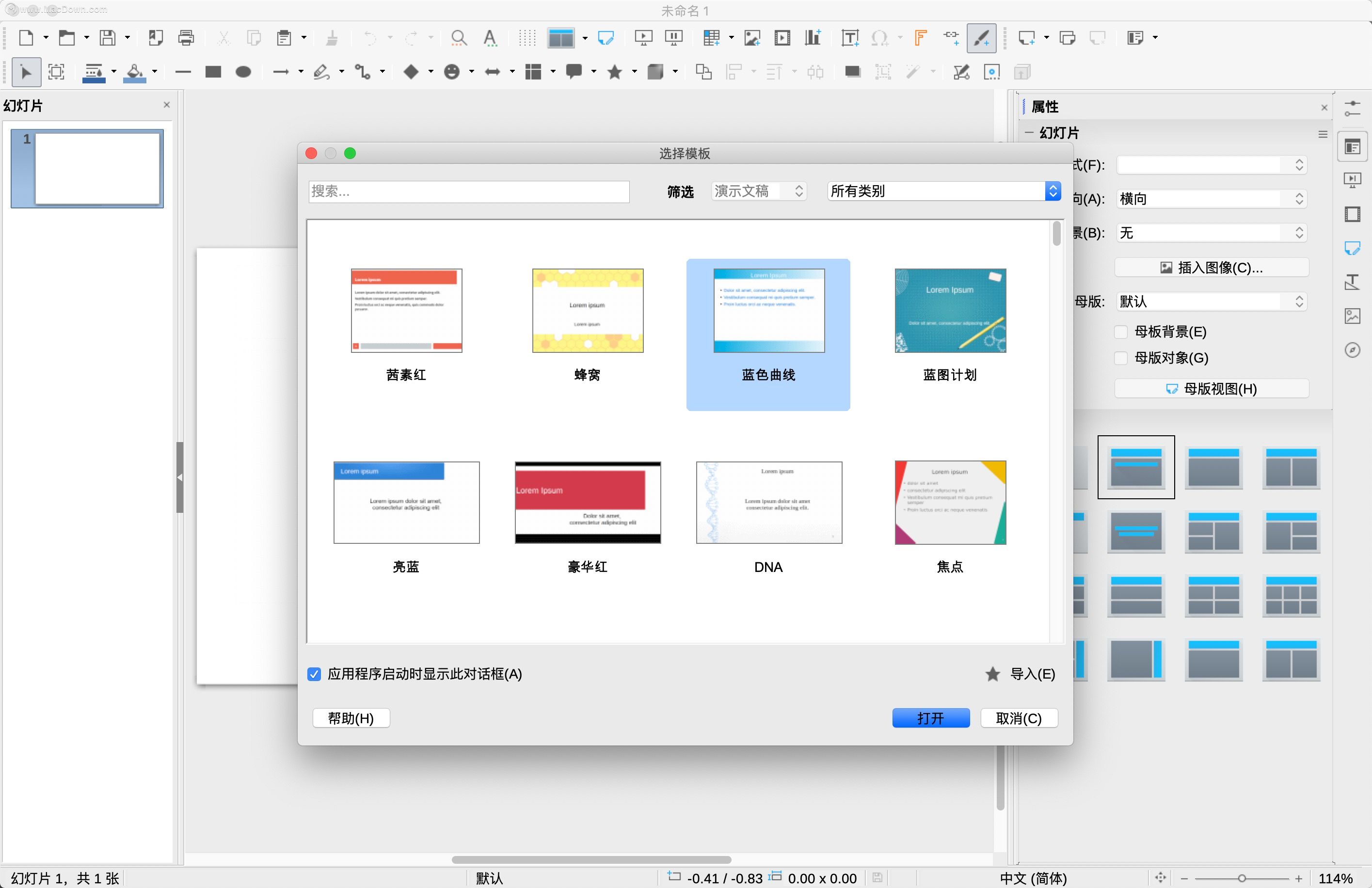Collapse the 幻灯片 section in properties
The width and height of the screenshot is (1372, 888).
tap(1028, 133)
